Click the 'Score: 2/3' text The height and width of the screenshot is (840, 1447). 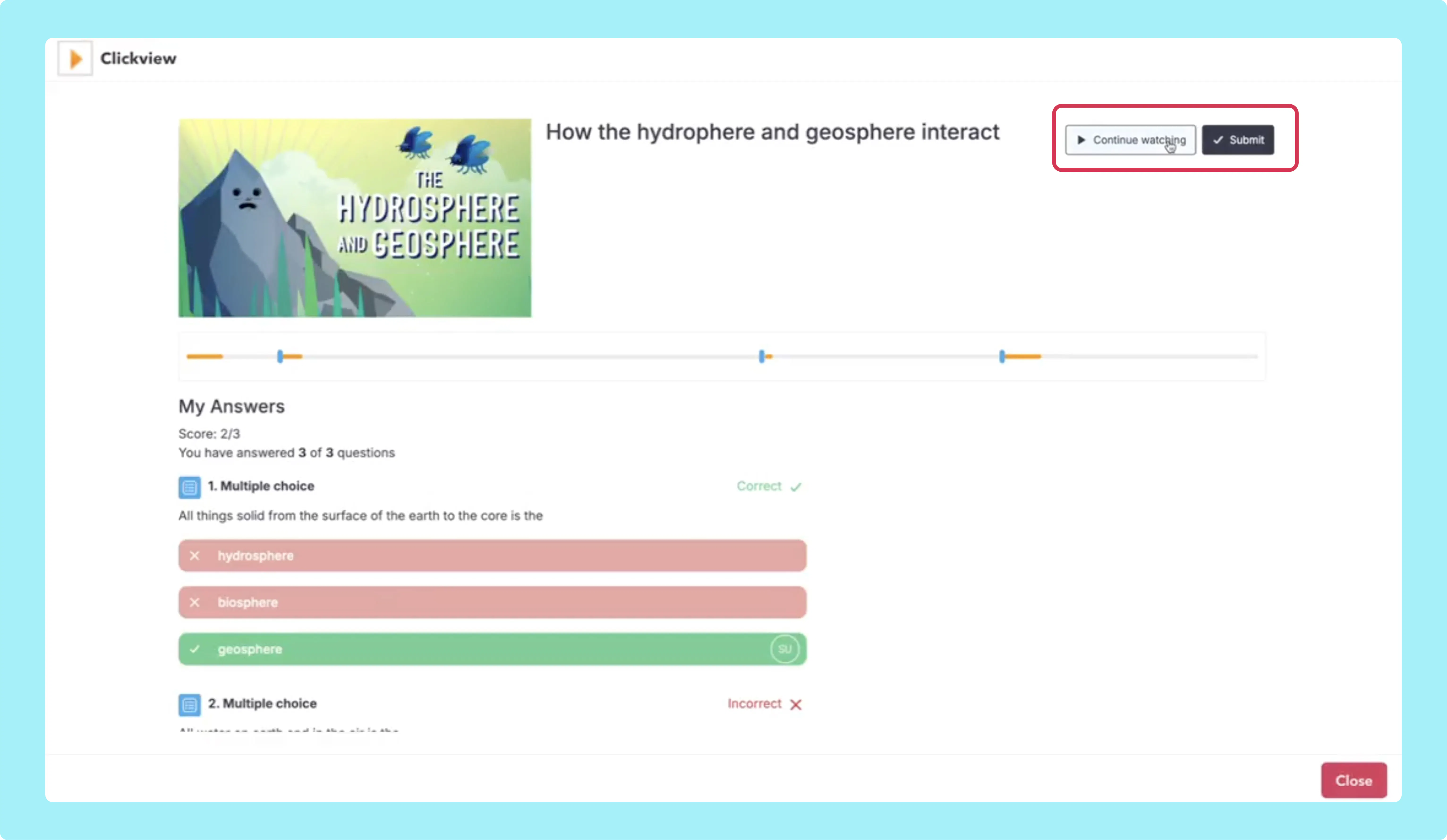point(209,434)
